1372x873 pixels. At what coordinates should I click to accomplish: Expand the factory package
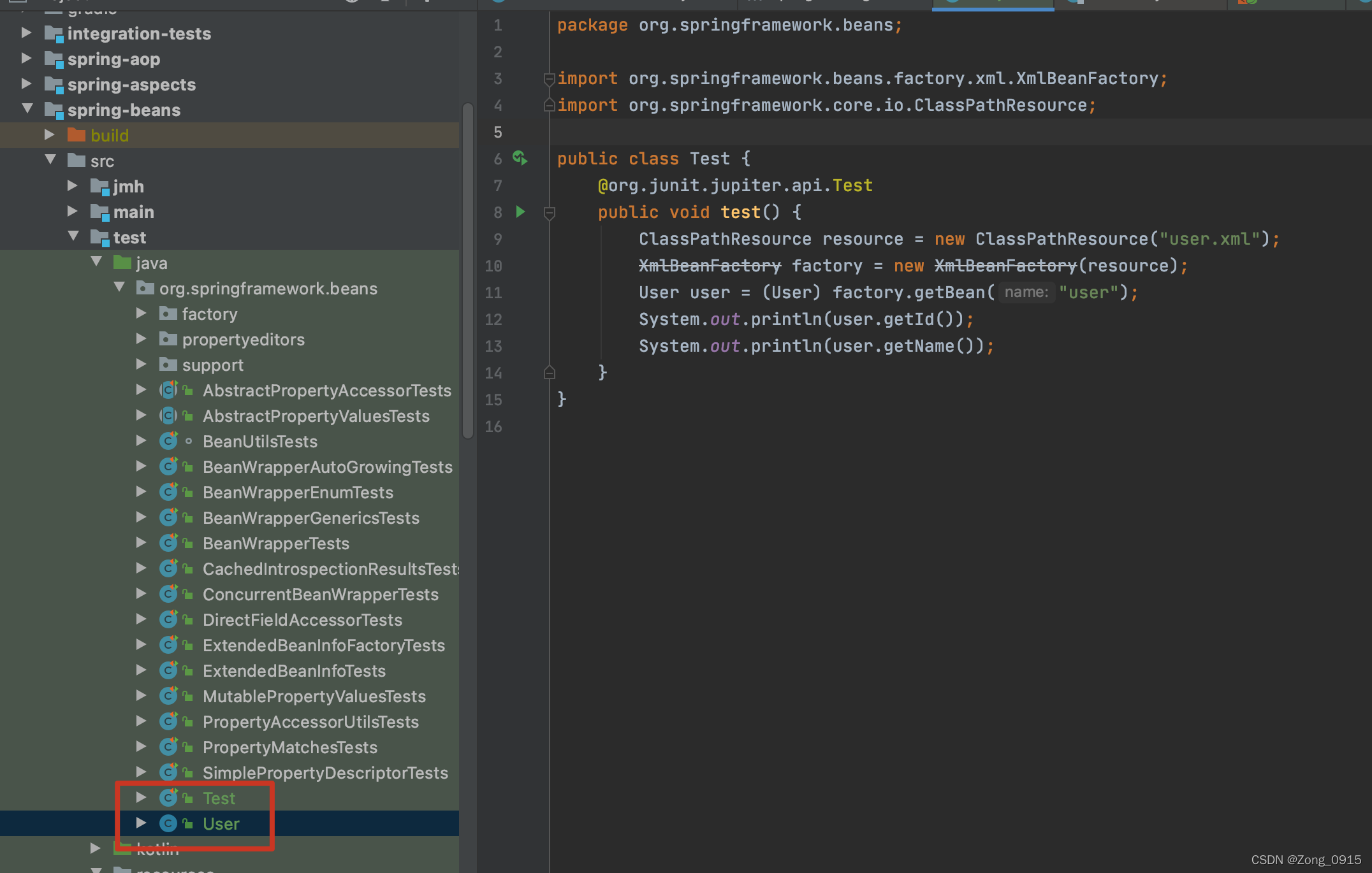(141, 313)
